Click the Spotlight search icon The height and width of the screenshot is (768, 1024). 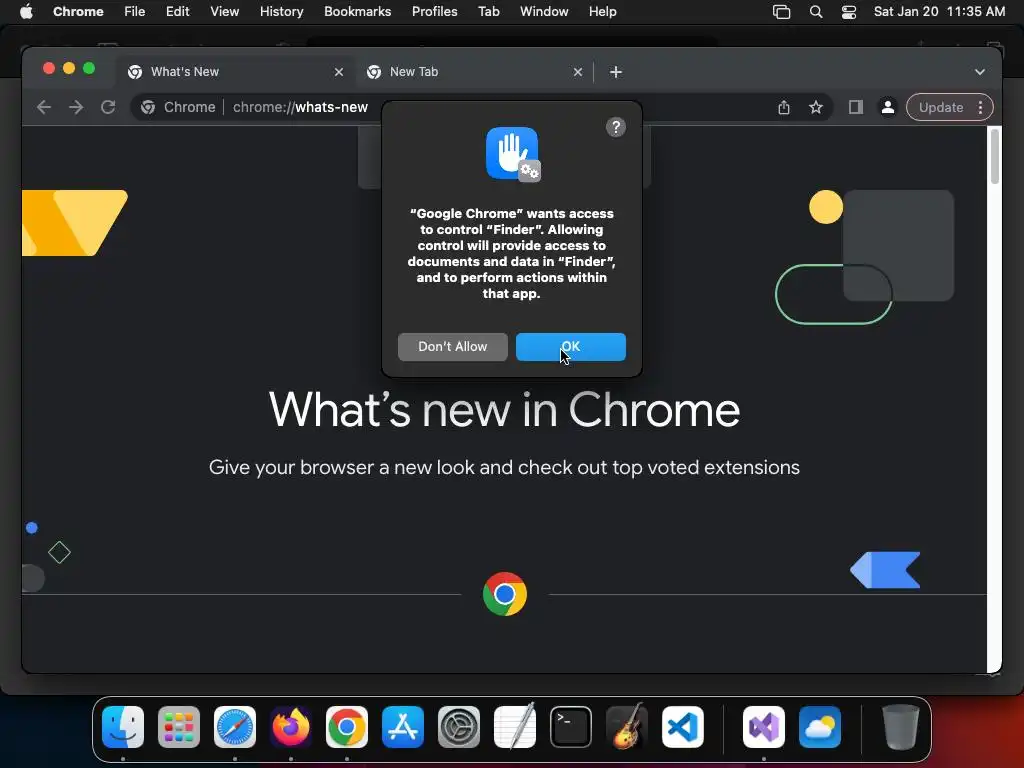[816, 12]
